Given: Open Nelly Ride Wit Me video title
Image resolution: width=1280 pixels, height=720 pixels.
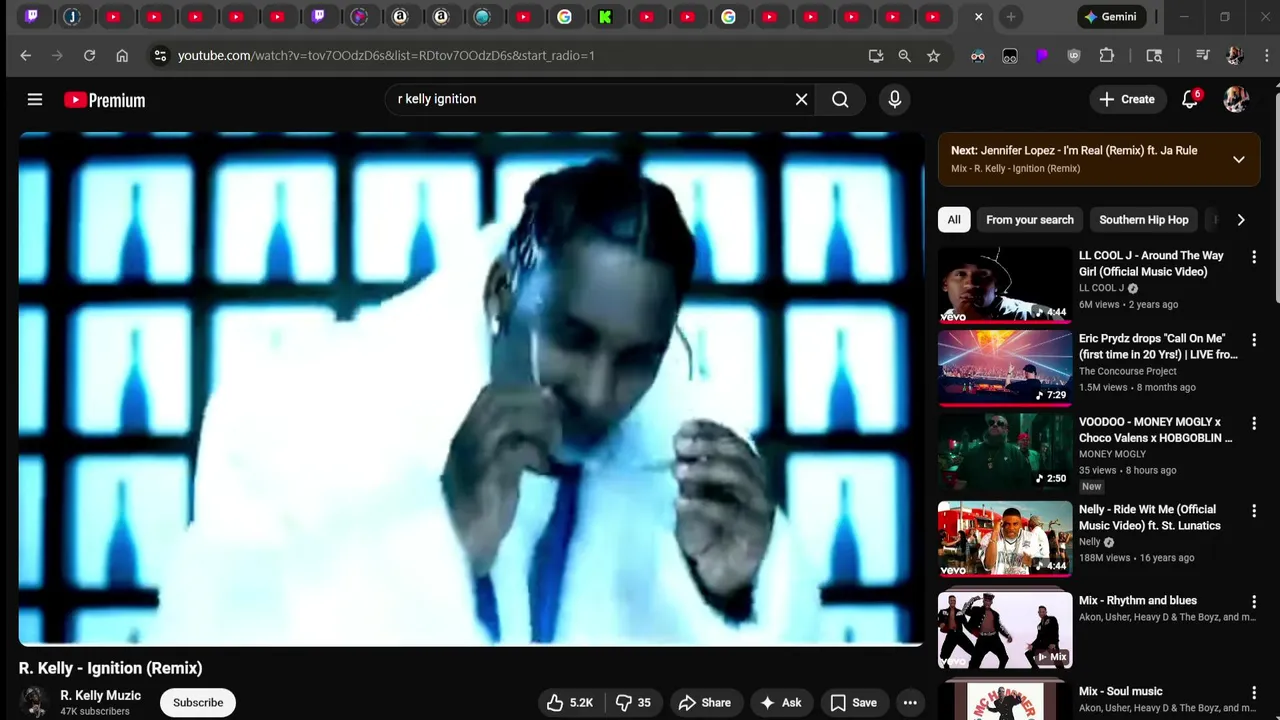Looking at the screenshot, I should (1150, 517).
